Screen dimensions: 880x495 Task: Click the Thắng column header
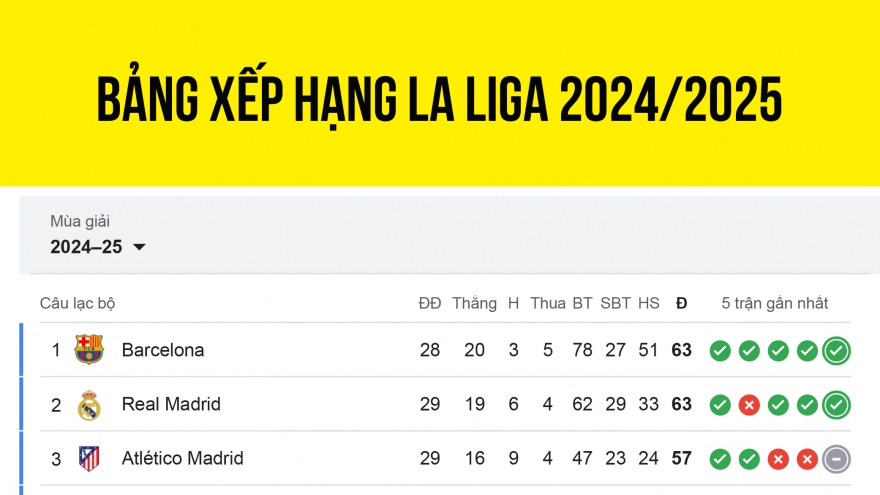474,303
